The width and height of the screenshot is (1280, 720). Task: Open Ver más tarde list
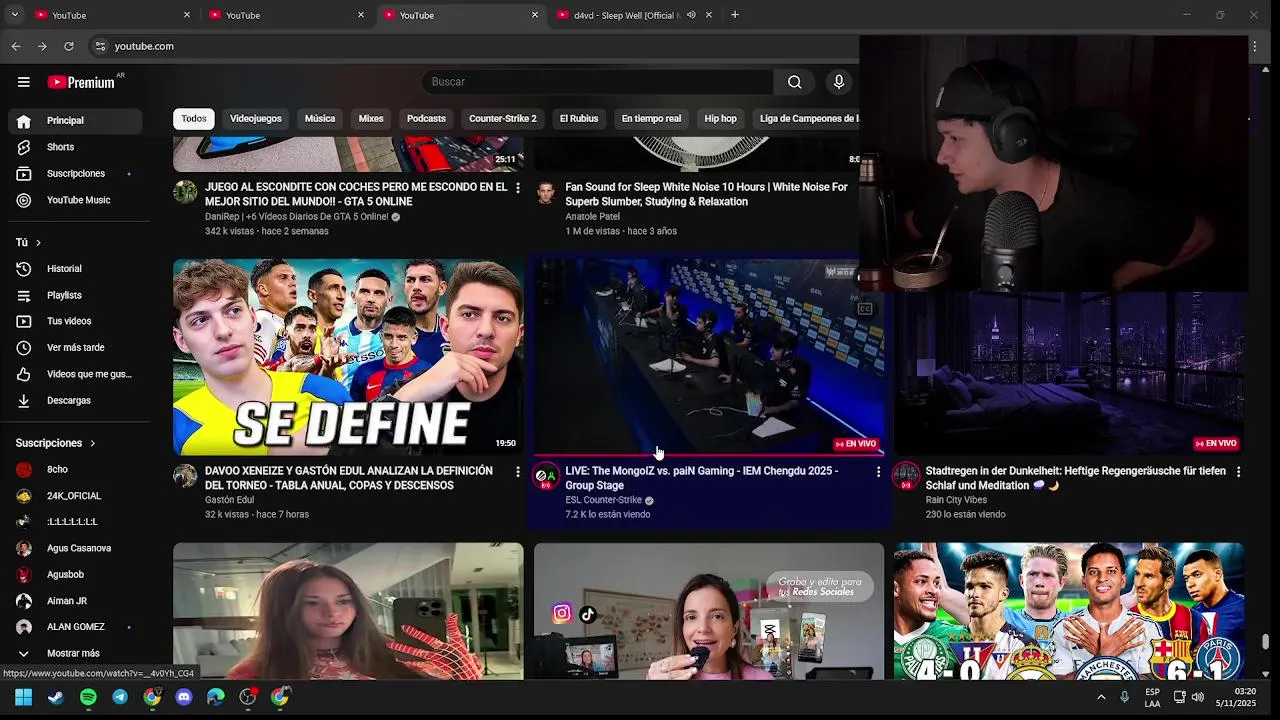(75, 348)
